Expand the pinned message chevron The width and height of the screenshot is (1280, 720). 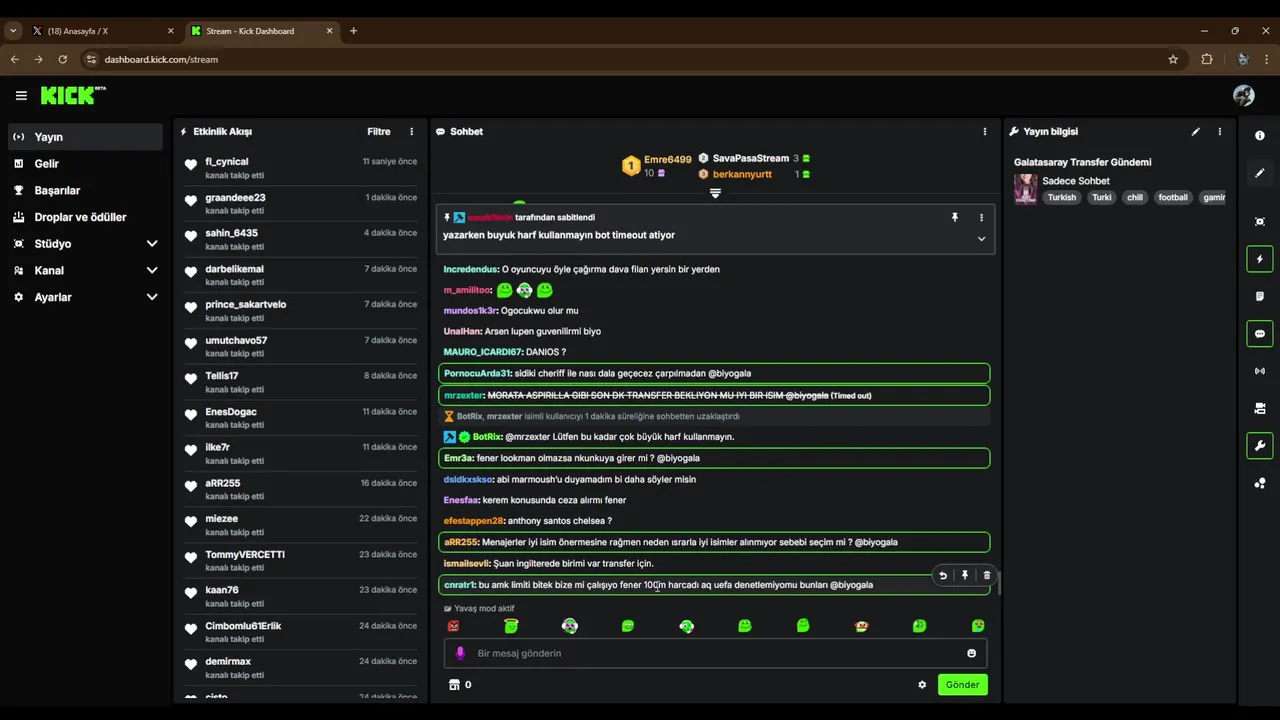point(981,239)
